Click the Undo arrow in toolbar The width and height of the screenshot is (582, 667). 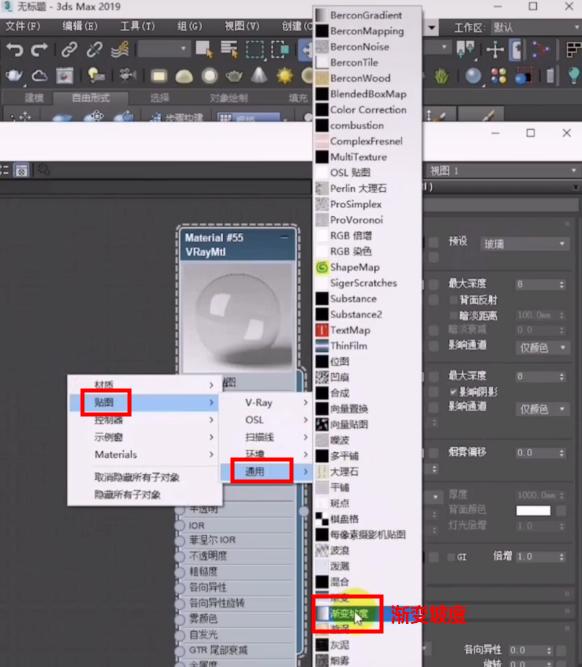coord(15,50)
